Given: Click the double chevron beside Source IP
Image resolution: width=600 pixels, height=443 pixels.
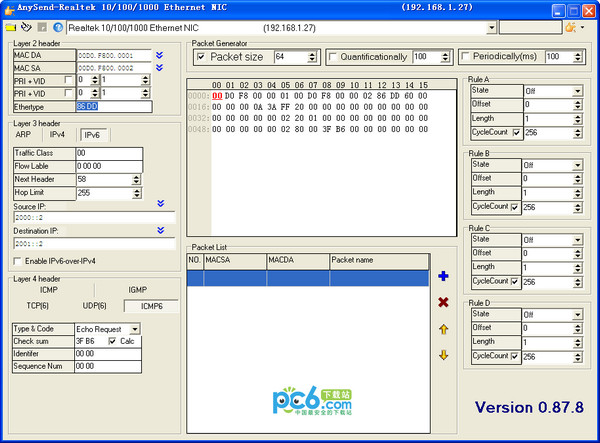Looking at the screenshot, I should point(161,204).
